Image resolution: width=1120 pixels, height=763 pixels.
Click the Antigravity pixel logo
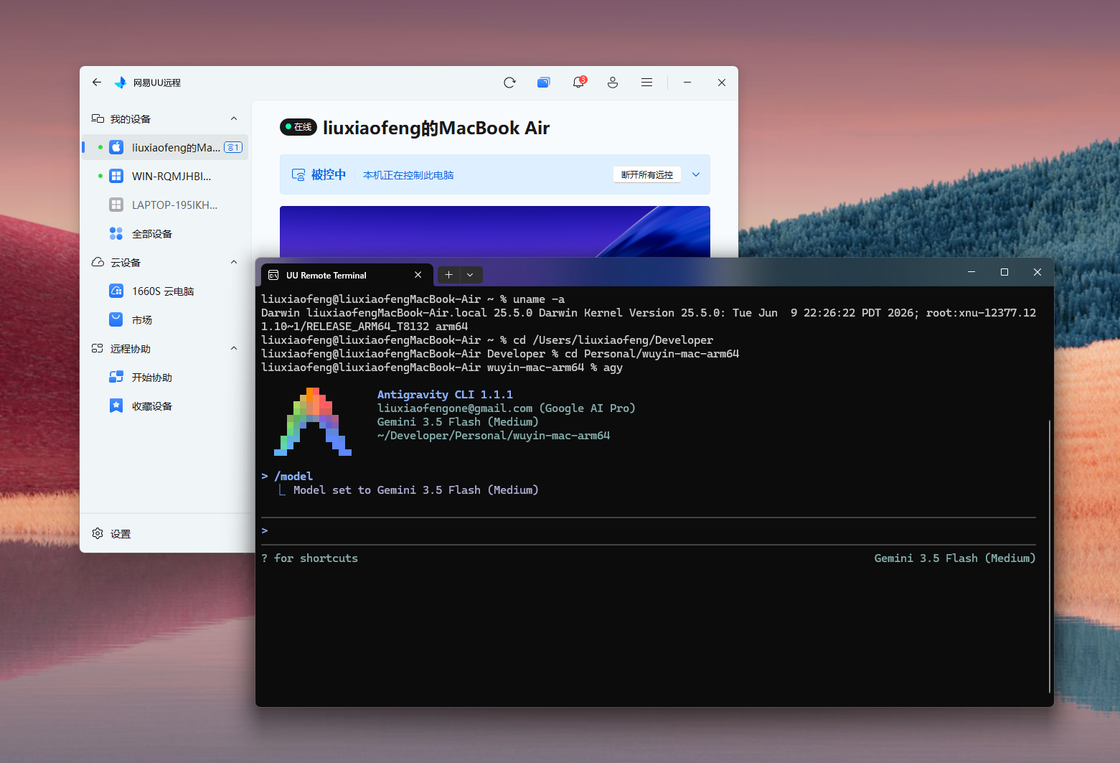point(313,422)
